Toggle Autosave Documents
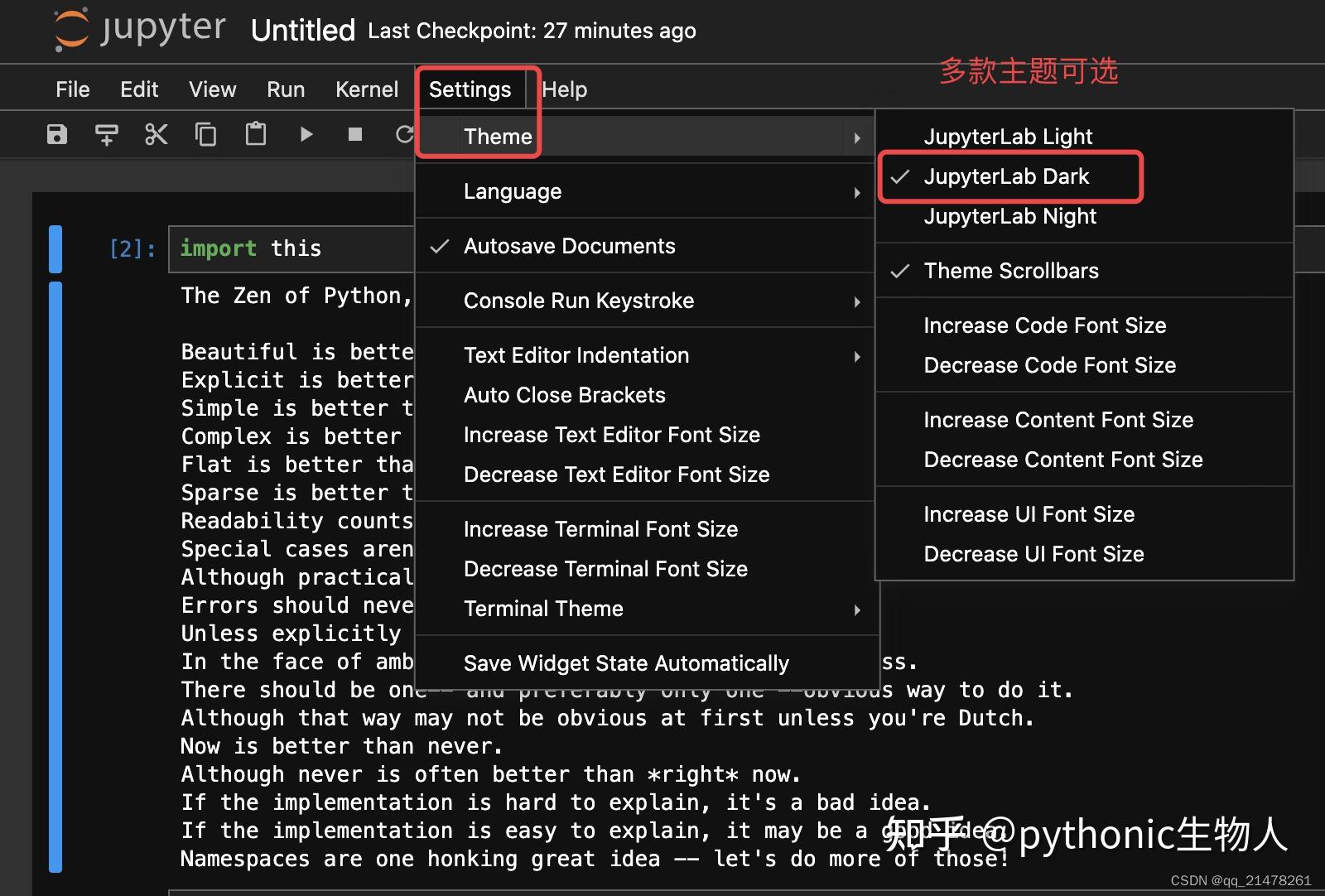1325x896 pixels. 569,246
